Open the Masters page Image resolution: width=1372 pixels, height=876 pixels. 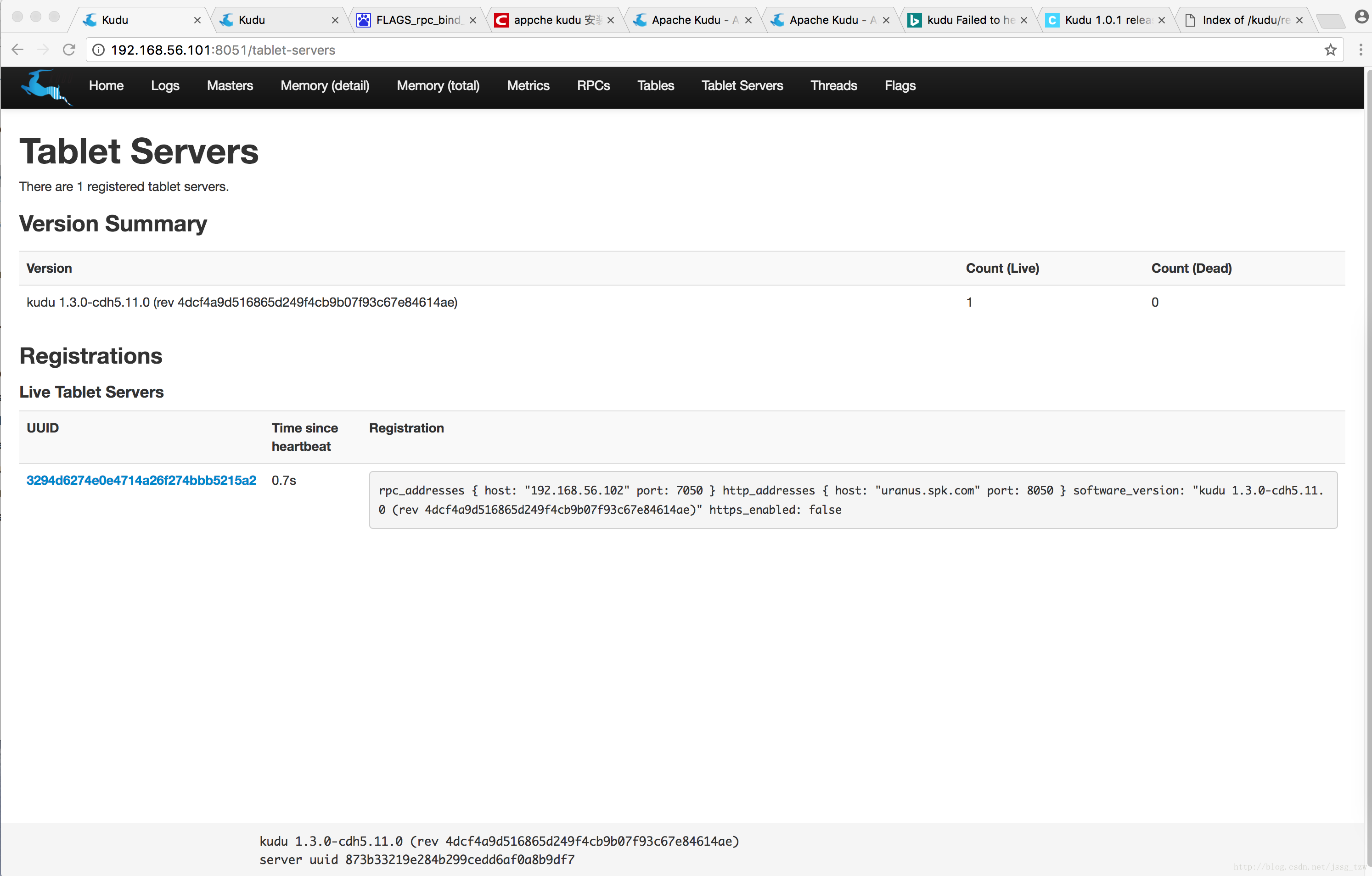[x=230, y=86]
